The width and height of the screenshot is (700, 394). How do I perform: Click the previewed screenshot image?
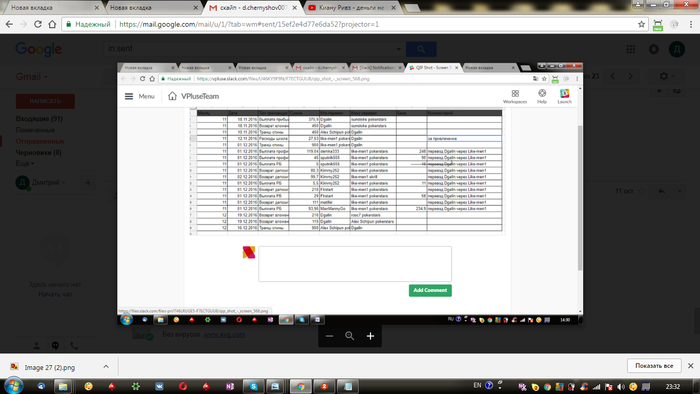tap(350, 194)
